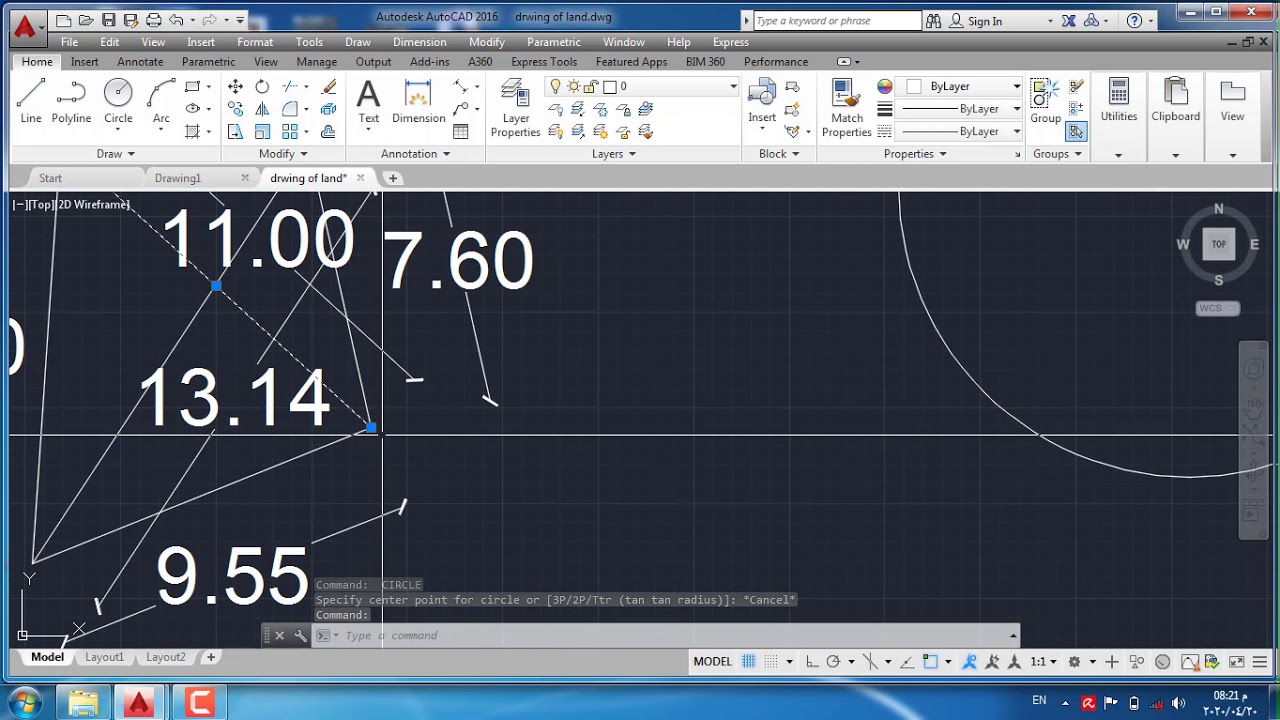
Task: Toggle grid display in status bar
Action: pyautogui.click(x=748, y=661)
